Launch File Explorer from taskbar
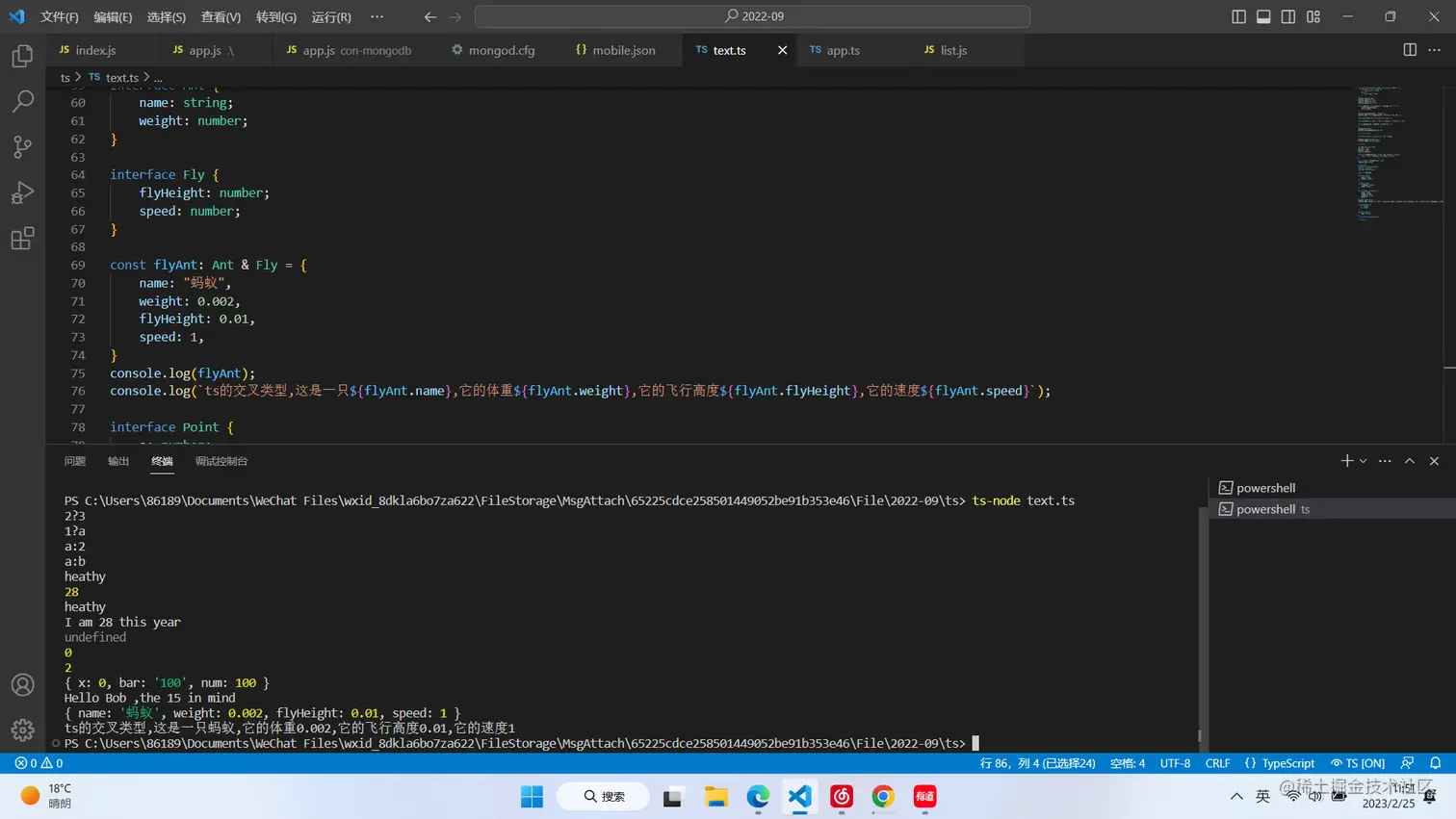This screenshot has width=1456, height=819. pyautogui.click(x=715, y=797)
